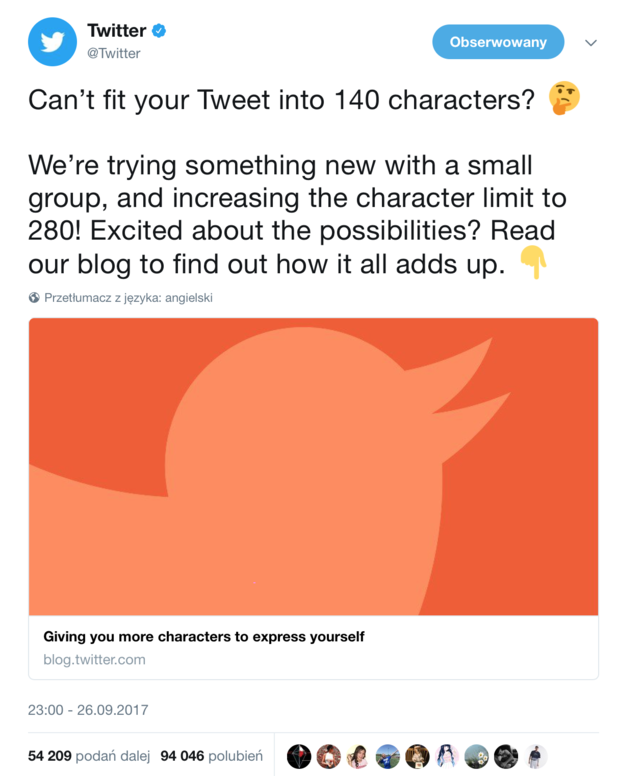Translate tweet via Przetłumacz z języka link
The image size is (618, 778).
tap(128, 297)
